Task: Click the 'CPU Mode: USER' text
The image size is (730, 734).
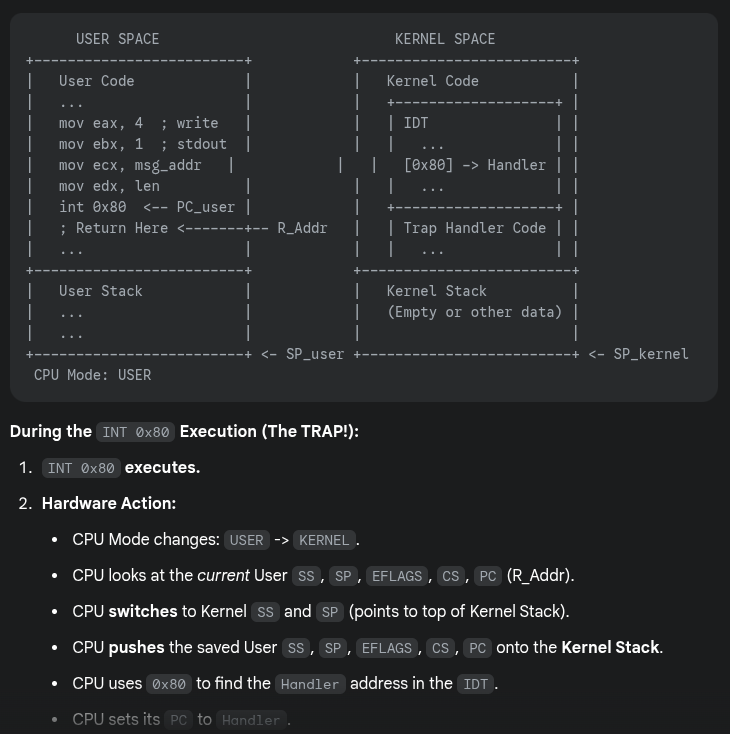Action: 93,375
